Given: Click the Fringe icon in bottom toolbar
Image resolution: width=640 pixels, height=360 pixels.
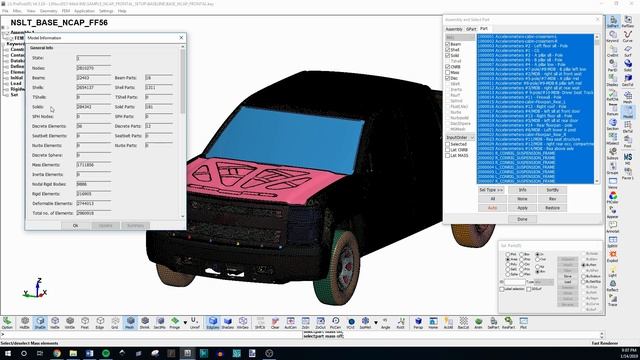Looking at the screenshot, I should point(175,322).
